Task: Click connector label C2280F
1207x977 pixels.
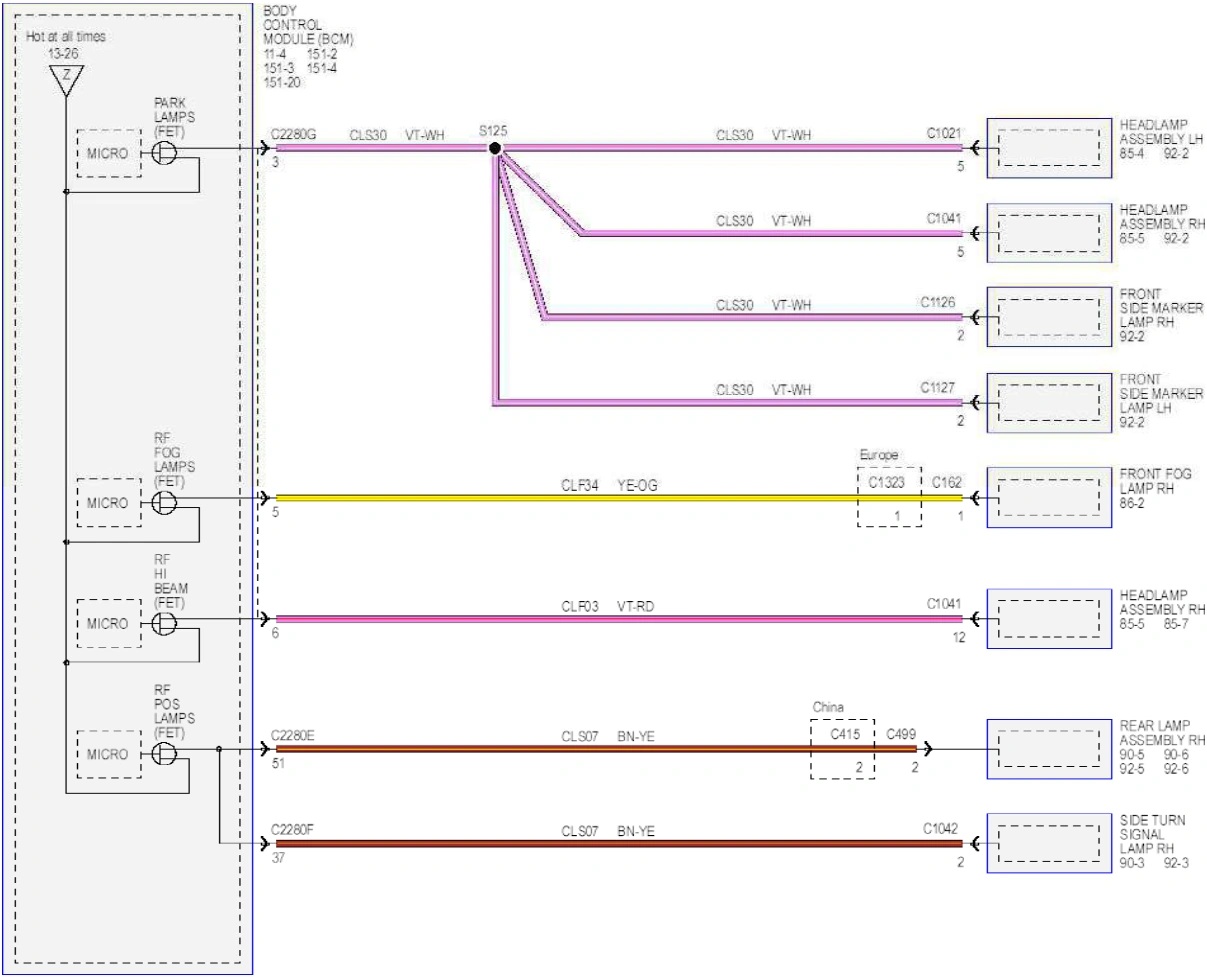Action: pos(294,829)
